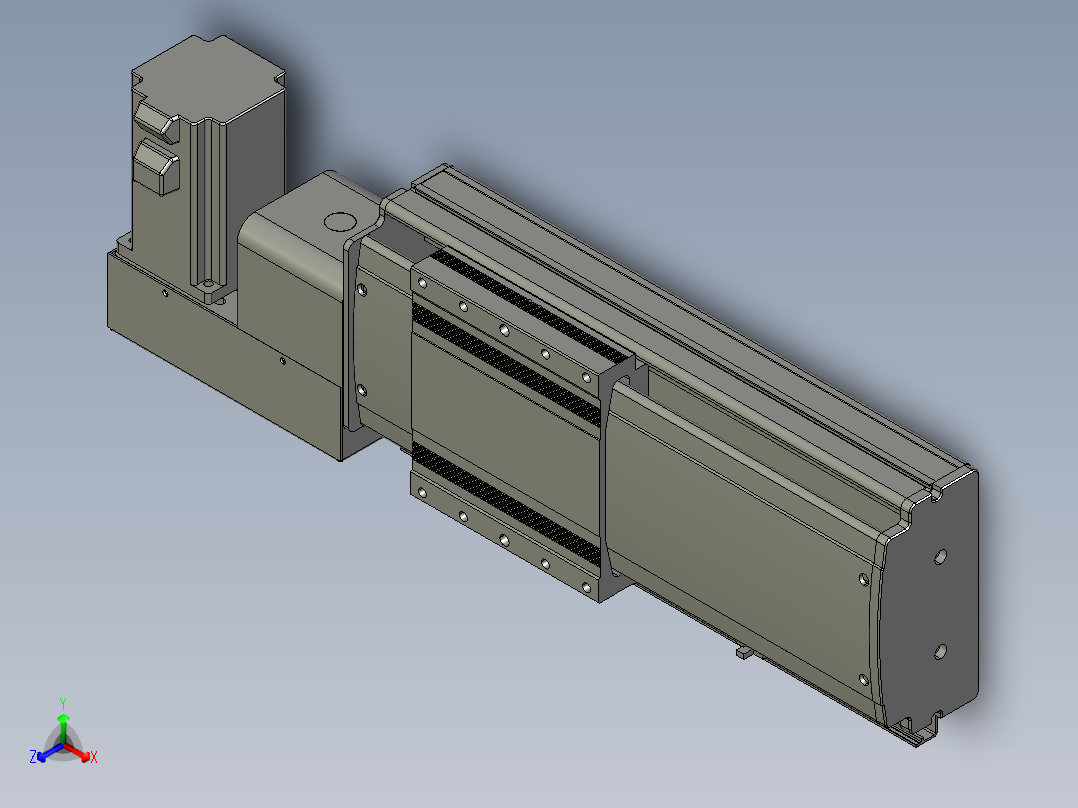
Task: Select the upper connector plug on the motor
Action: coord(157,122)
